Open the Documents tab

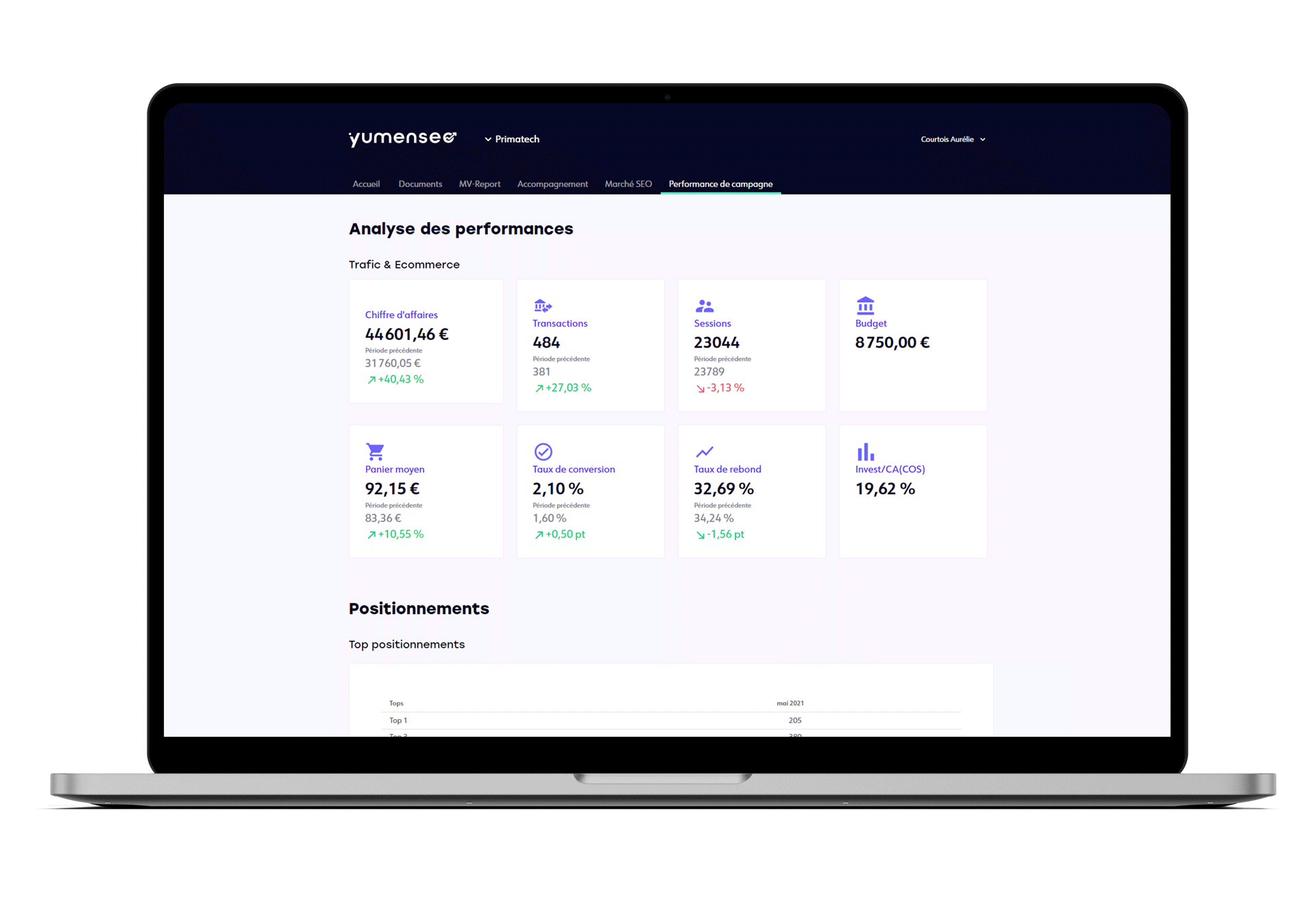point(420,184)
